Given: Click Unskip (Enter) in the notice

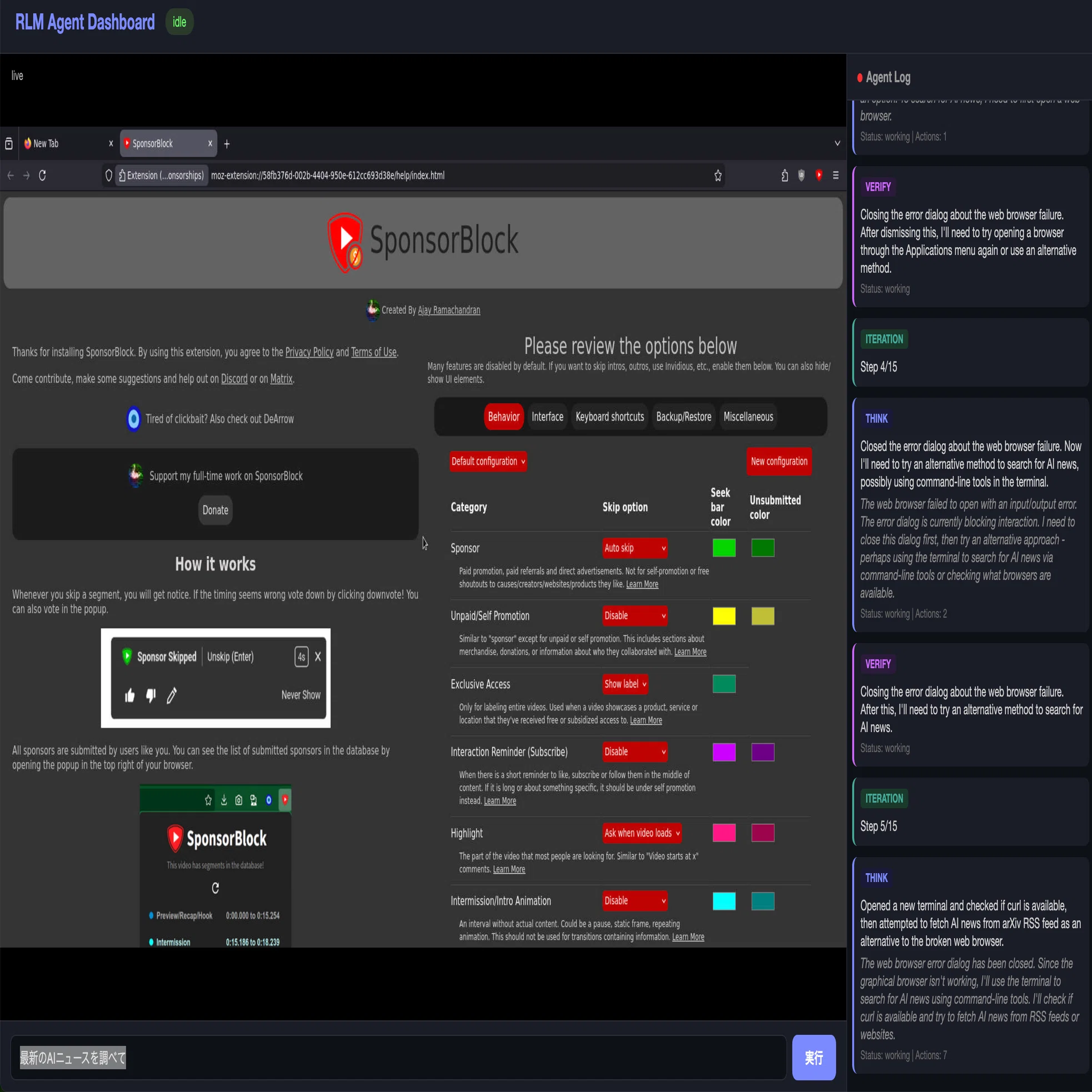Looking at the screenshot, I should pos(230,657).
